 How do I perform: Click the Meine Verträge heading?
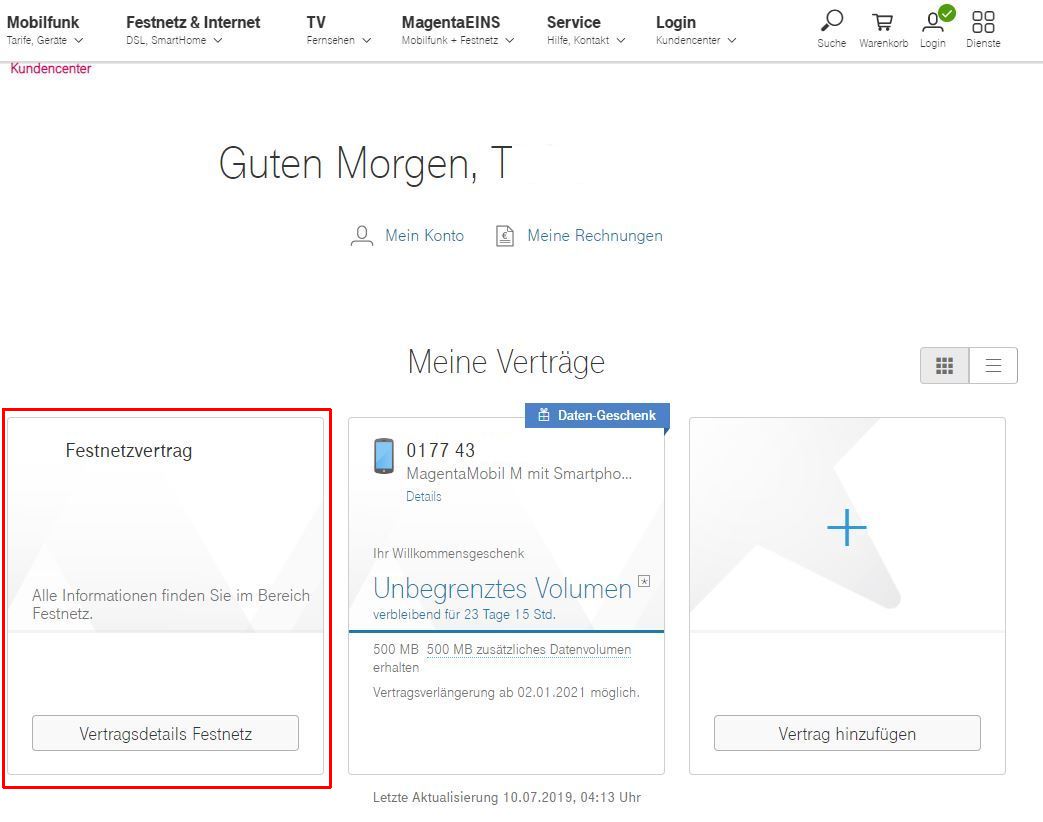tap(506, 362)
